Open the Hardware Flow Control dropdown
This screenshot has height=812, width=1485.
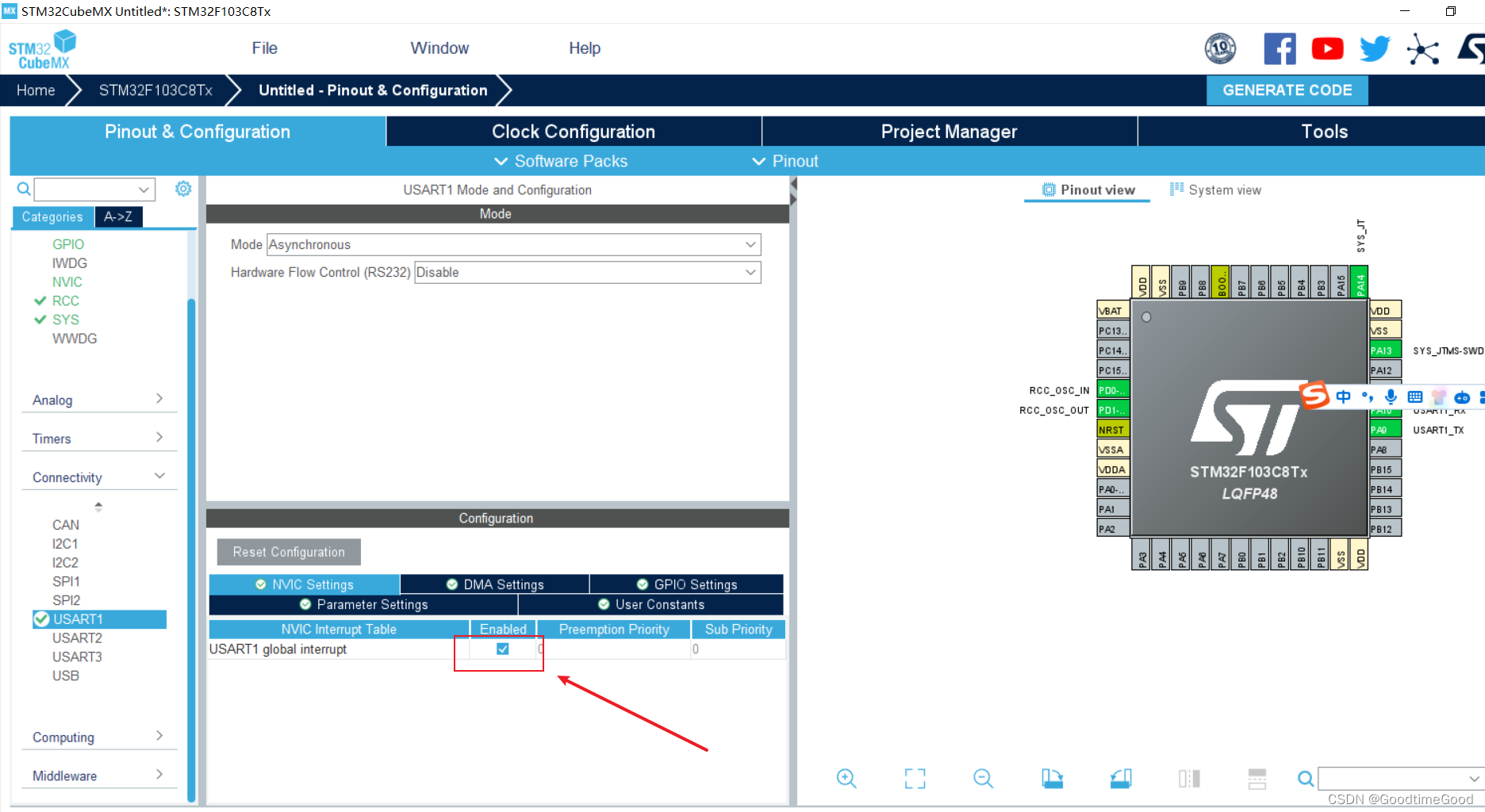(588, 272)
